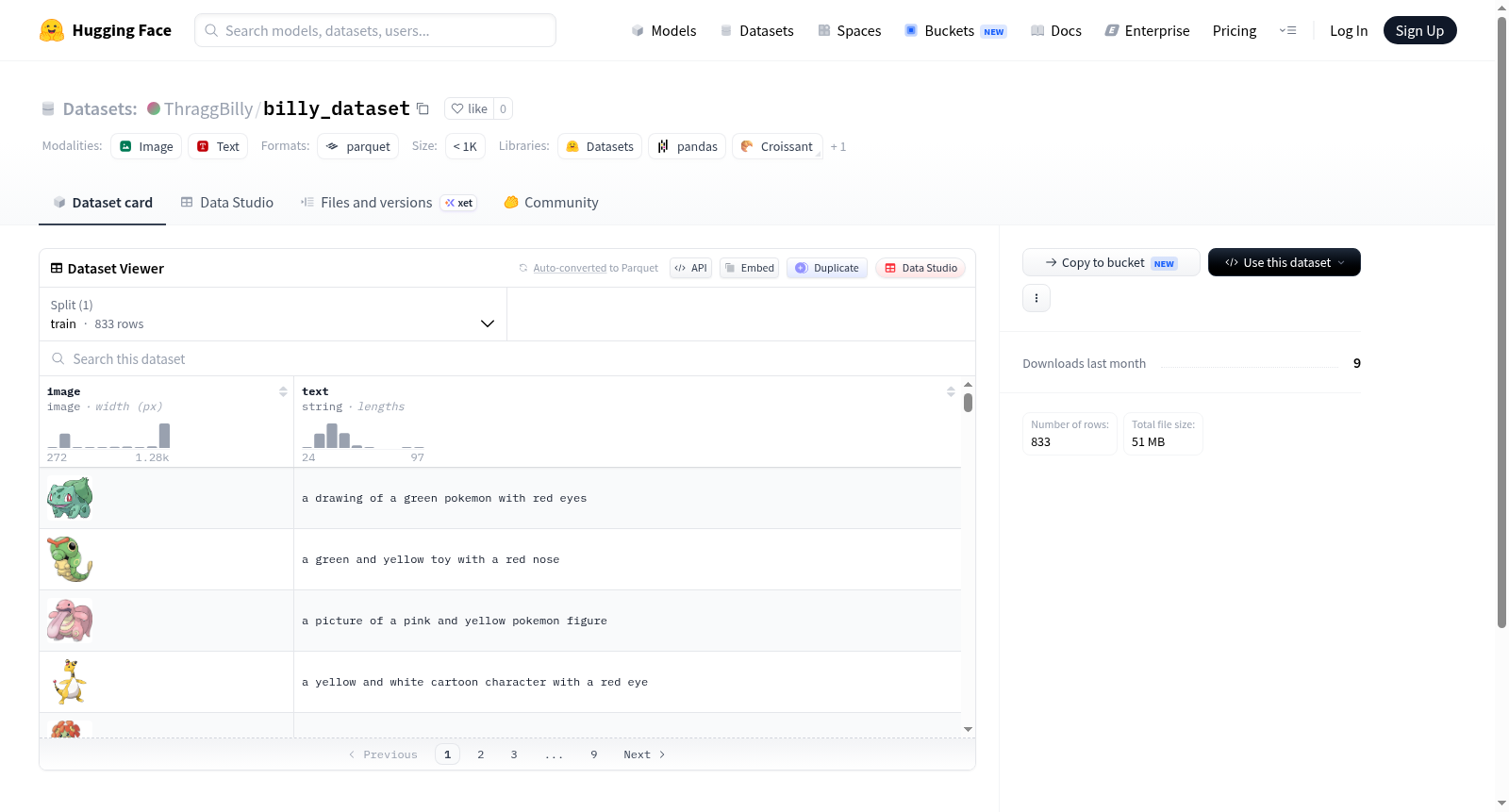1509x812 pixels.
Task: Click the heart like button
Action: (x=469, y=108)
